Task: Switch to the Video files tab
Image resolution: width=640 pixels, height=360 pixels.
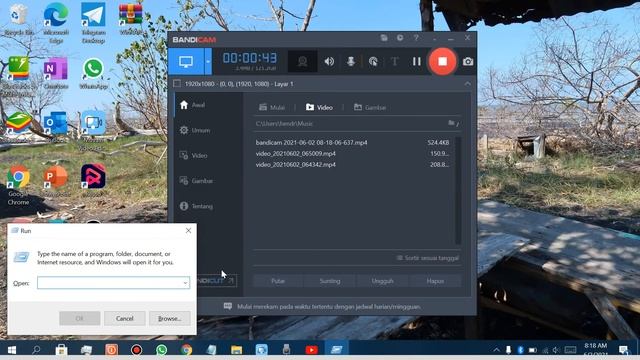Action: coord(319,107)
